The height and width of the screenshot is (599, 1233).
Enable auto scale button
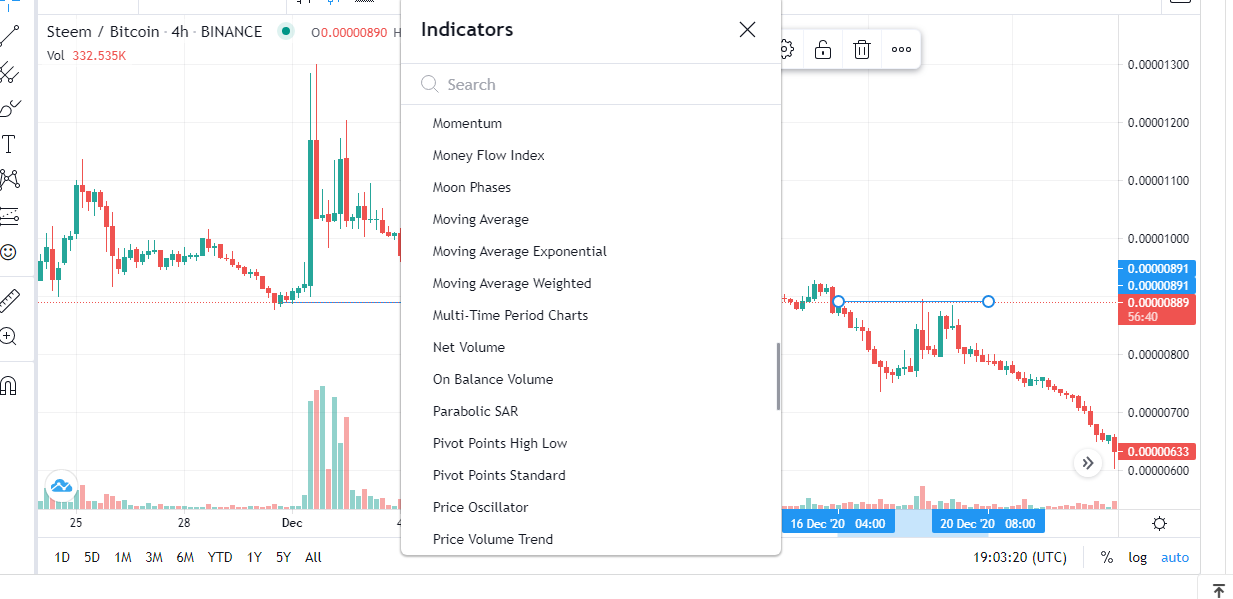click(x=1175, y=558)
